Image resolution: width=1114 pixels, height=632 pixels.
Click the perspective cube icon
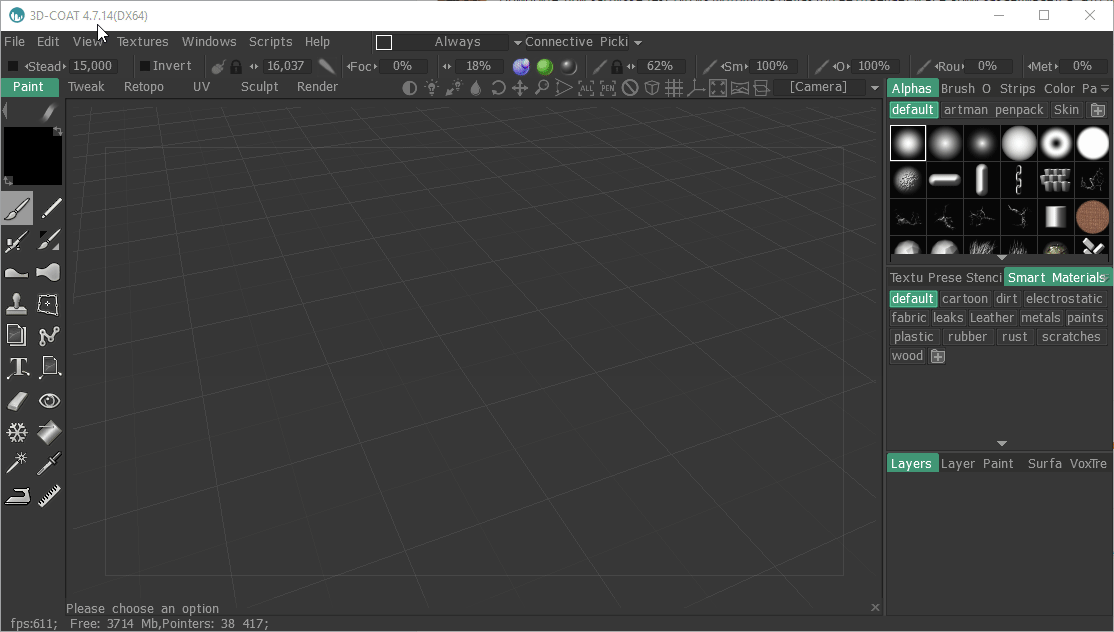[651, 87]
